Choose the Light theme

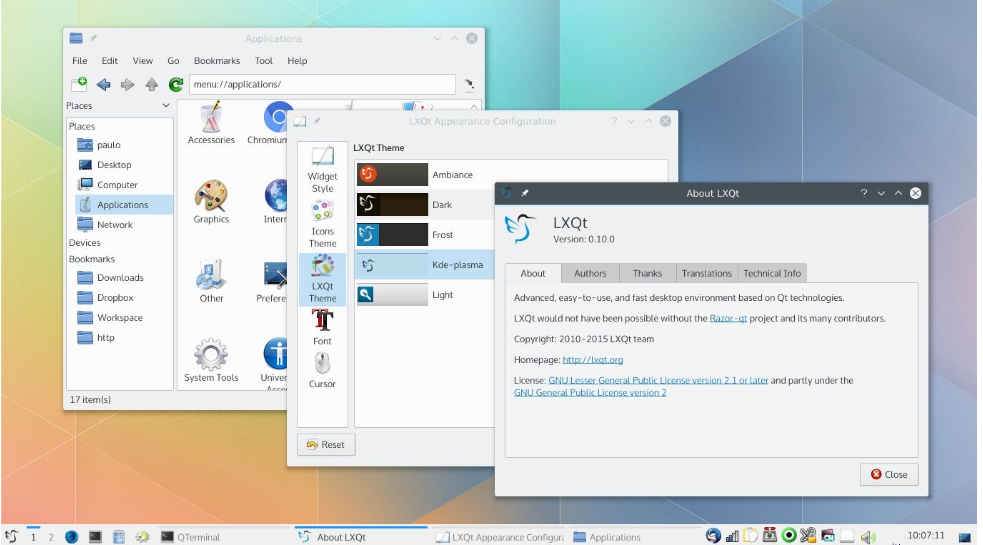(x=424, y=295)
